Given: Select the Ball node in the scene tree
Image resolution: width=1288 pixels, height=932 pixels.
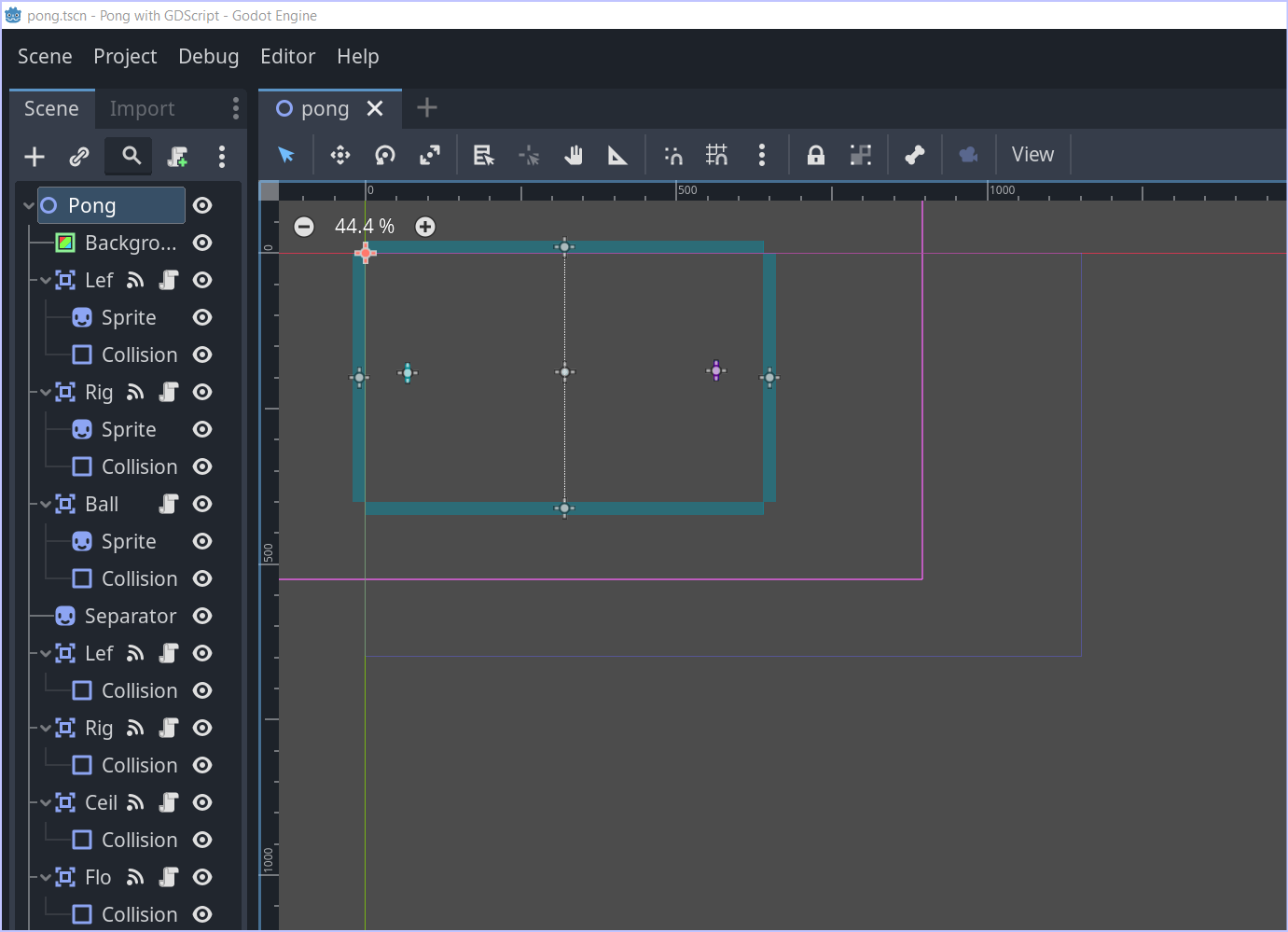Looking at the screenshot, I should 100,504.
